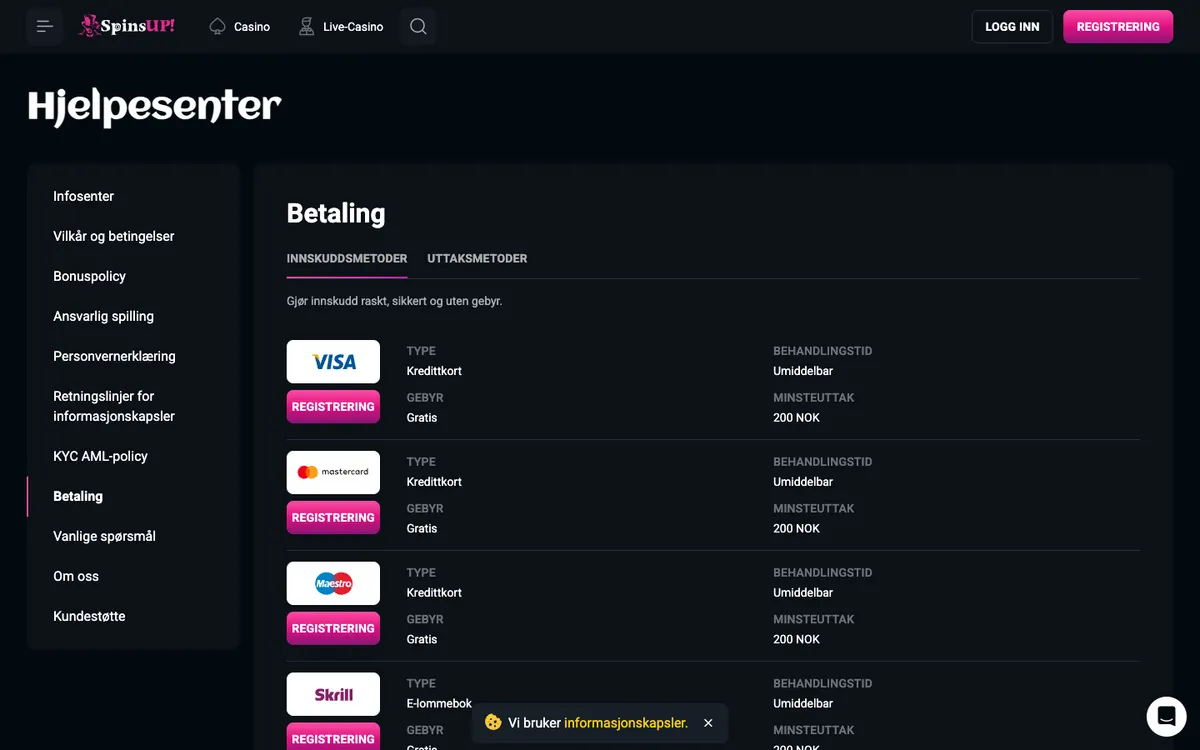Dismiss the cookie notice with X
Image resolution: width=1200 pixels, height=750 pixels.
[x=708, y=723]
